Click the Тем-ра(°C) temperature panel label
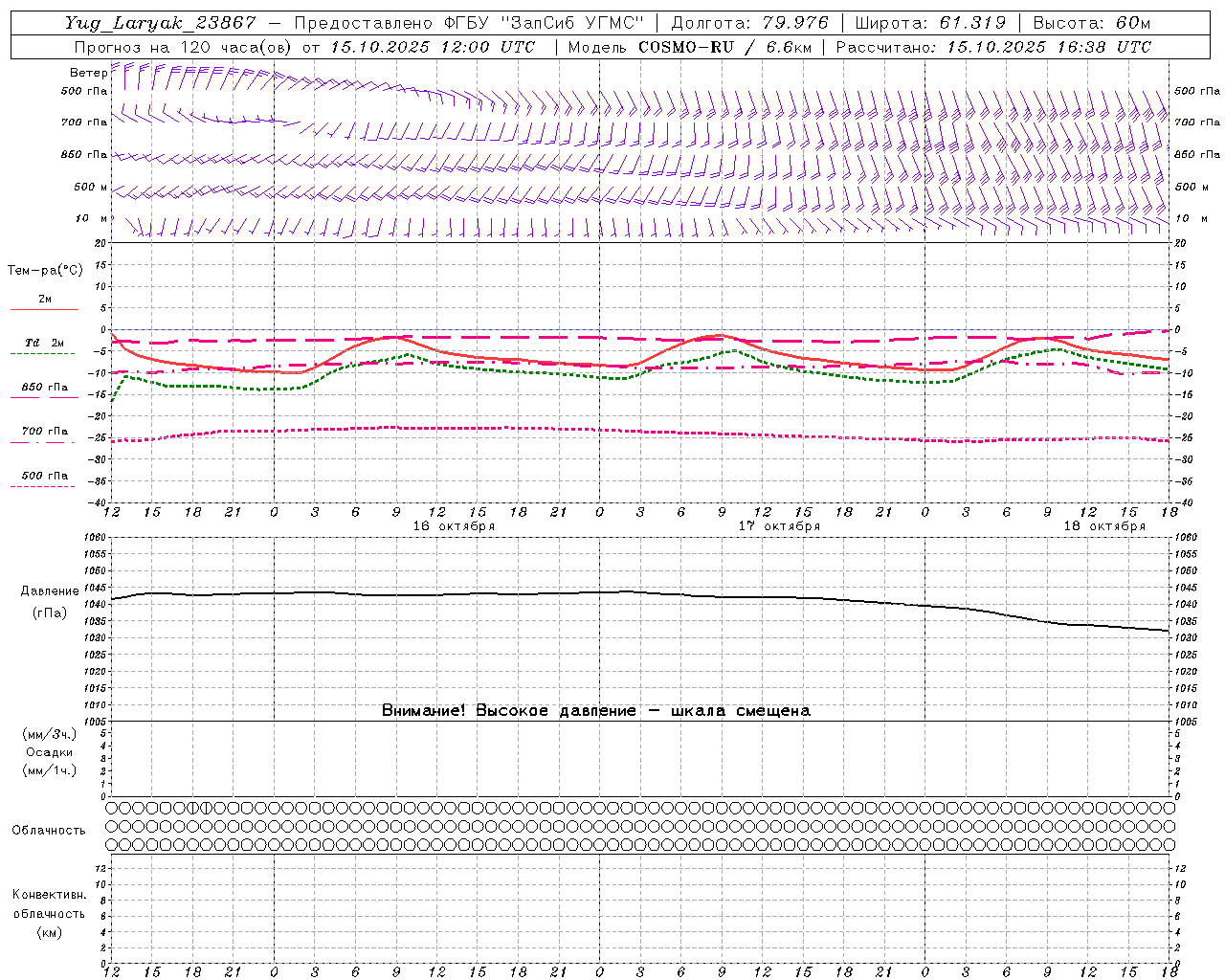 pyautogui.click(x=45, y=271)
